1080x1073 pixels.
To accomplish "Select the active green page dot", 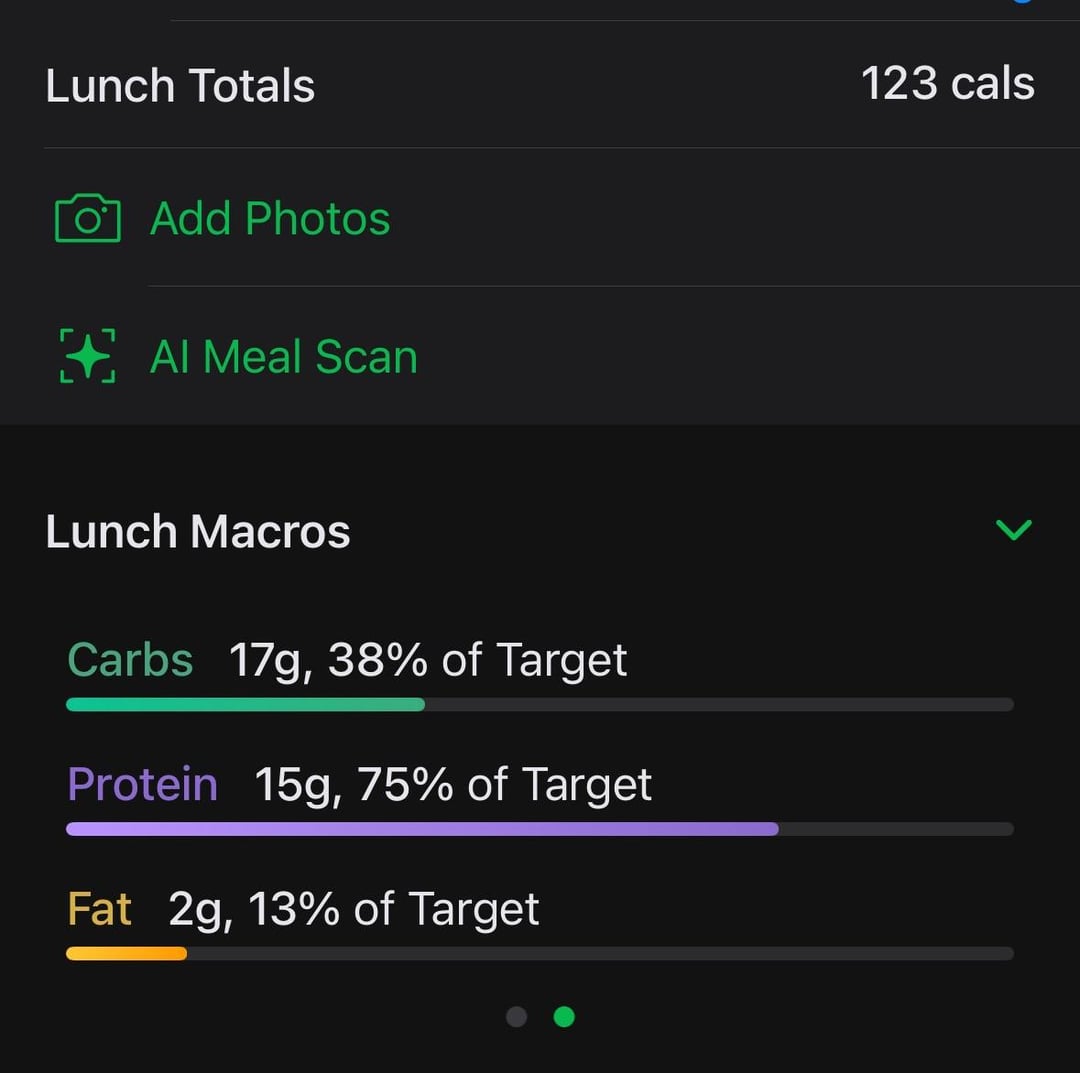I will pyautogui.click(x=564, y=1017).
